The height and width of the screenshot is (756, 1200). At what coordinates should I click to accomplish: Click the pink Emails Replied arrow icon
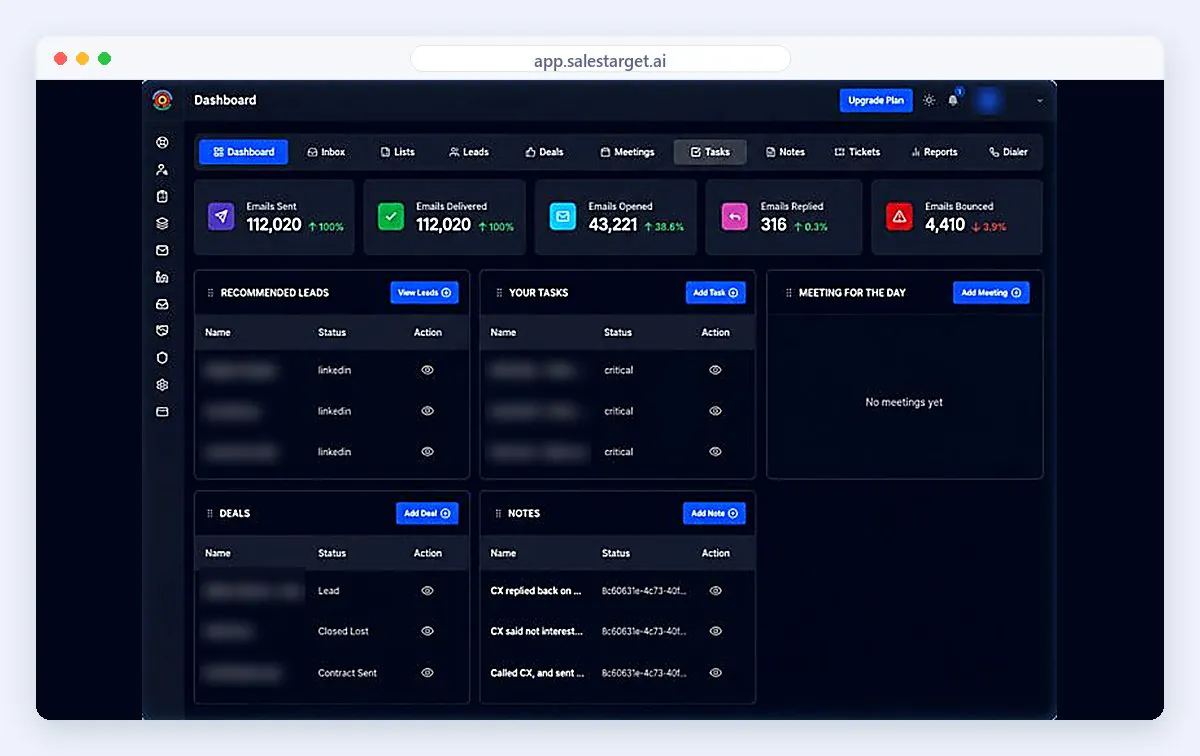click(733, 216)
